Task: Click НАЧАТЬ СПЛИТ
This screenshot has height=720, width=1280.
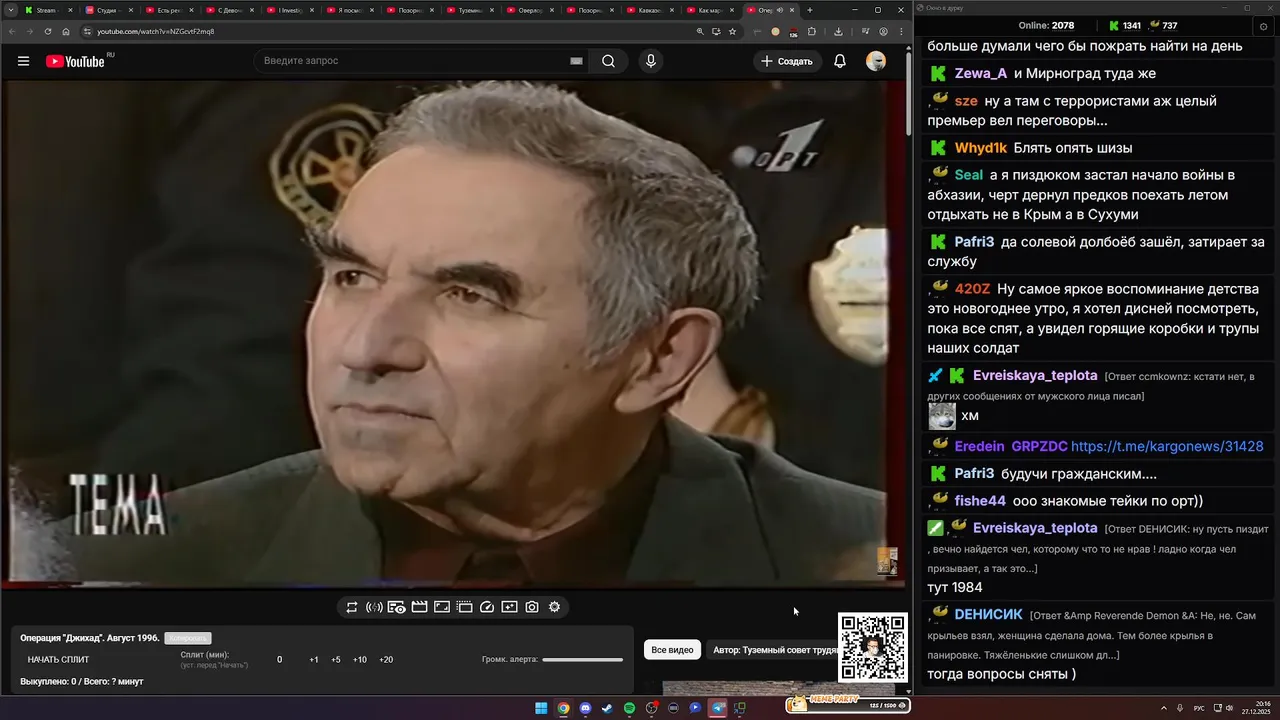Action: coord(58,660)
